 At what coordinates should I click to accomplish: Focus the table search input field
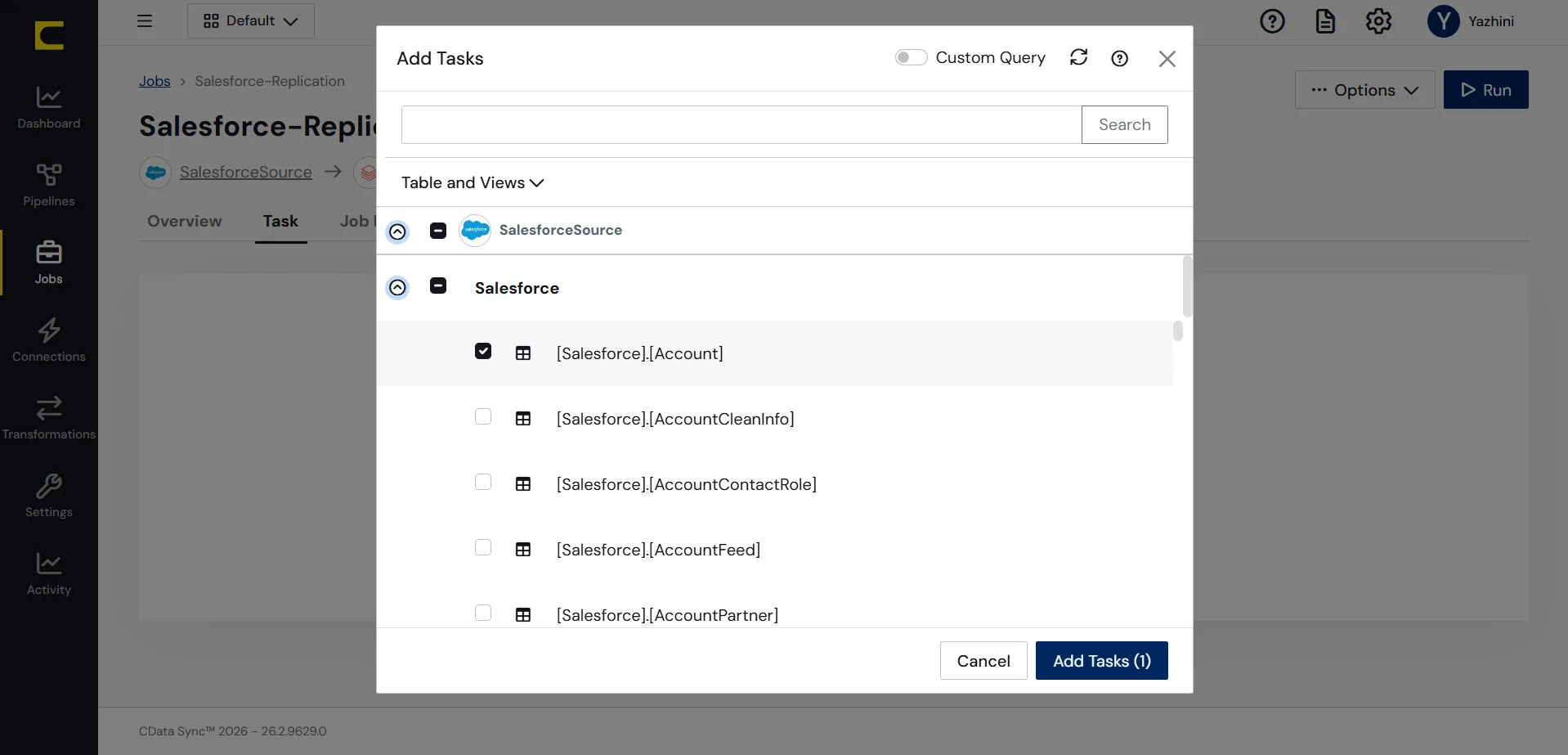point(741,124)
